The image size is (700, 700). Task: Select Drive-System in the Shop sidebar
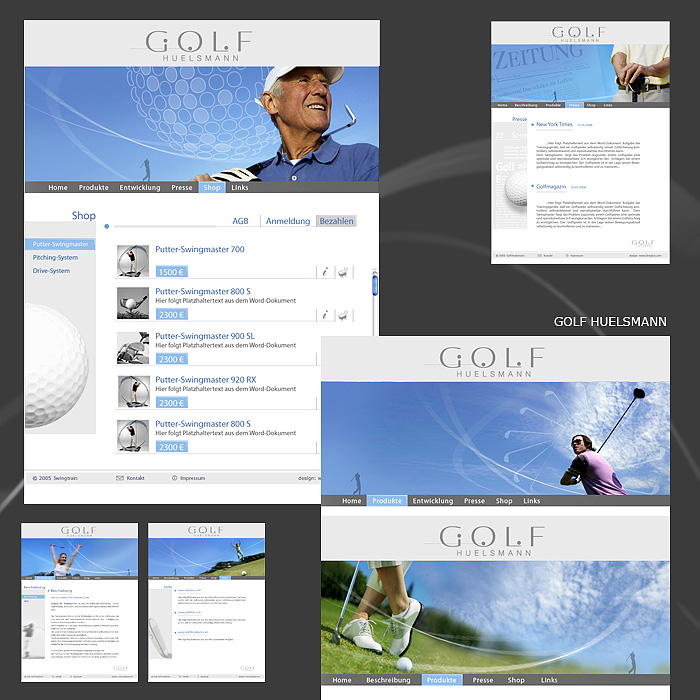[x=51, y=271]
